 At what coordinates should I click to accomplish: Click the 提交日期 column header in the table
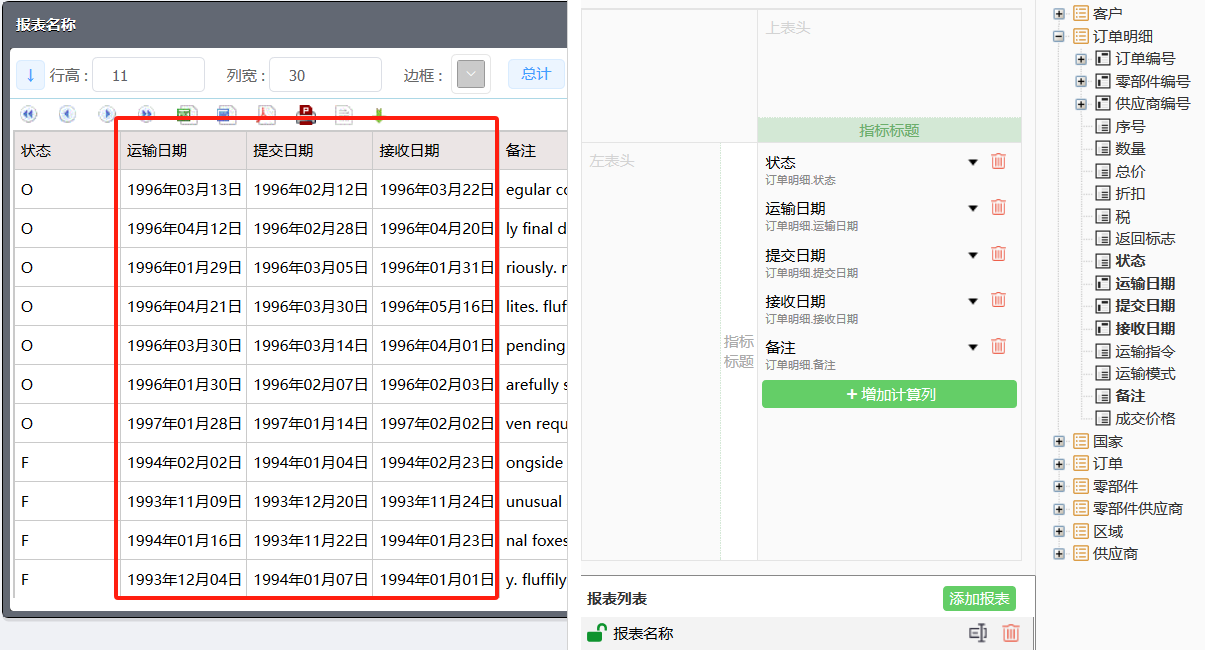click(x=309, y=150)
